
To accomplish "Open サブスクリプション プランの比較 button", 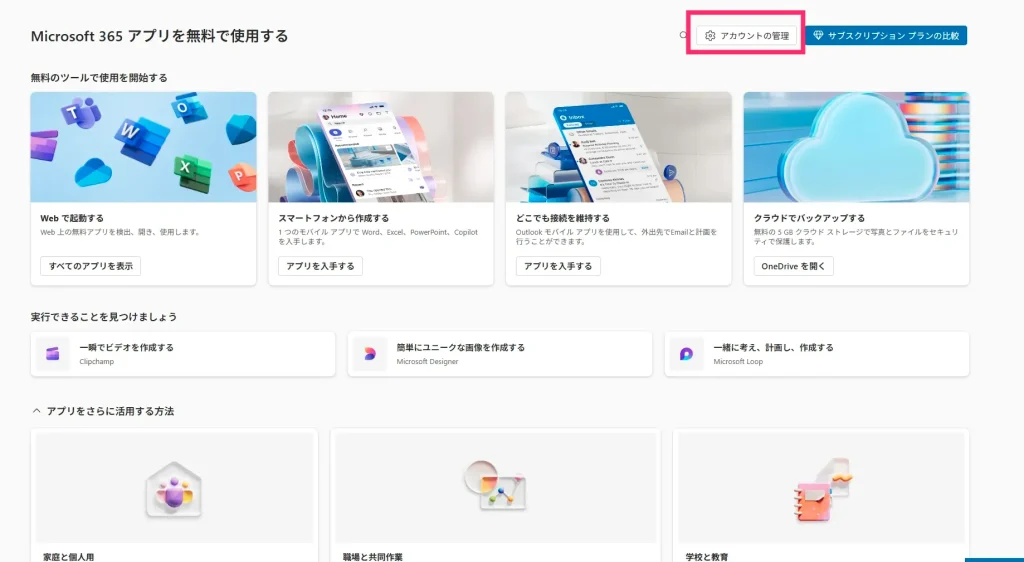I will [886, 36].
